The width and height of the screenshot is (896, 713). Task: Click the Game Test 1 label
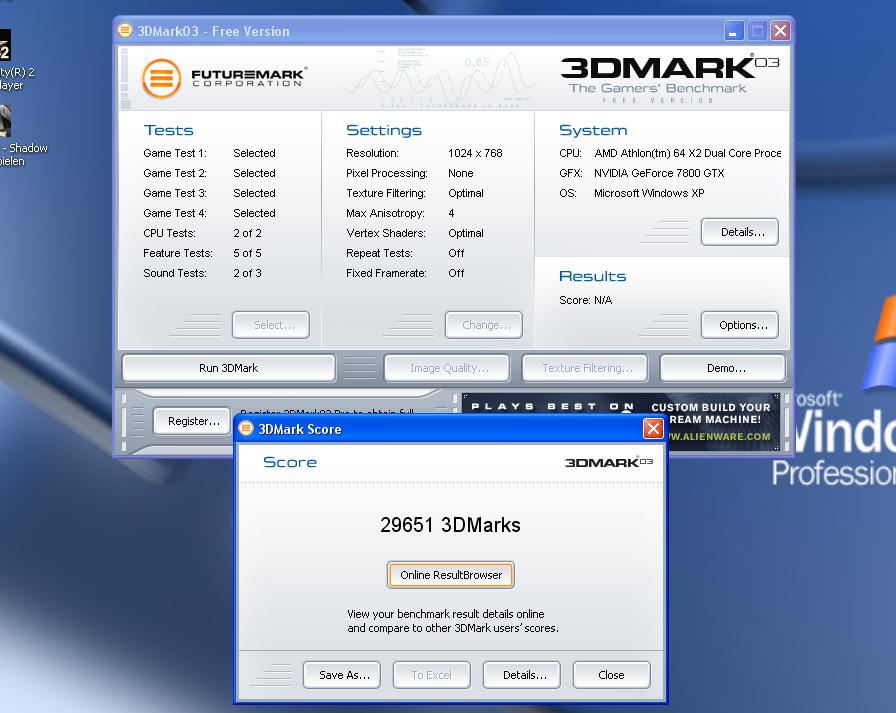click(x=175, y=153)
